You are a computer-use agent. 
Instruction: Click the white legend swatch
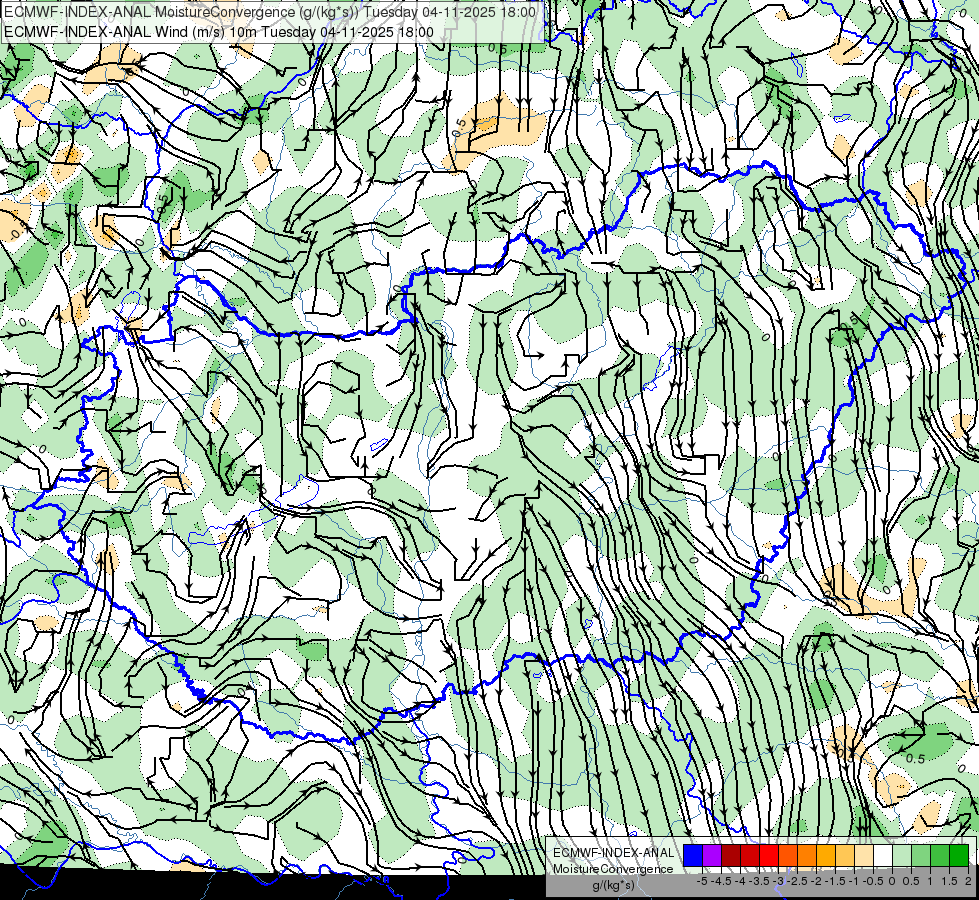[x=883, y=855]
